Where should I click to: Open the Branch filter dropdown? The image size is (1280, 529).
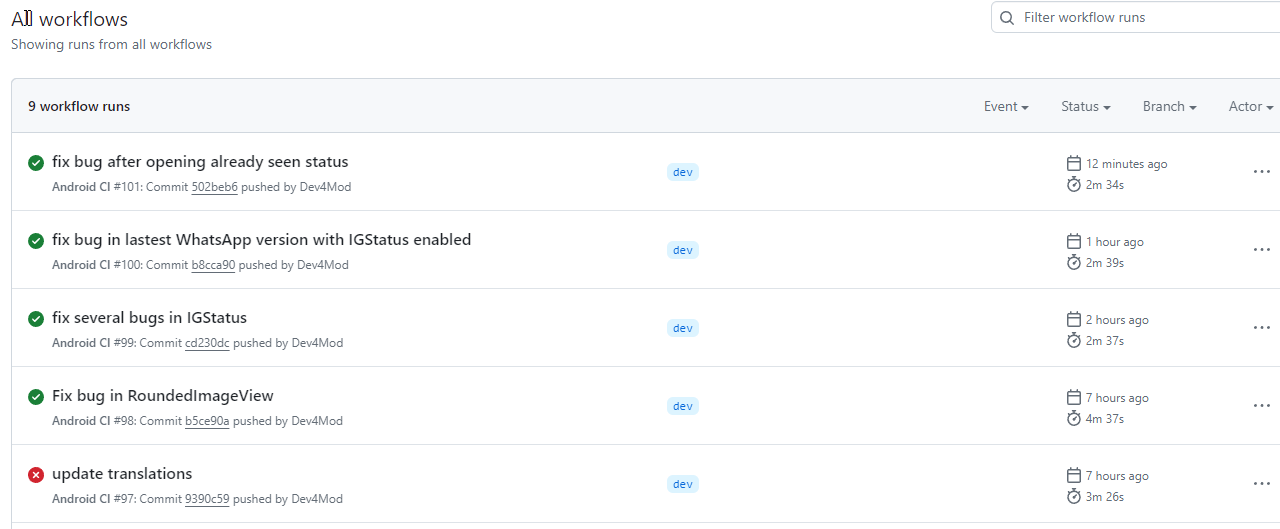(1169, 107)
